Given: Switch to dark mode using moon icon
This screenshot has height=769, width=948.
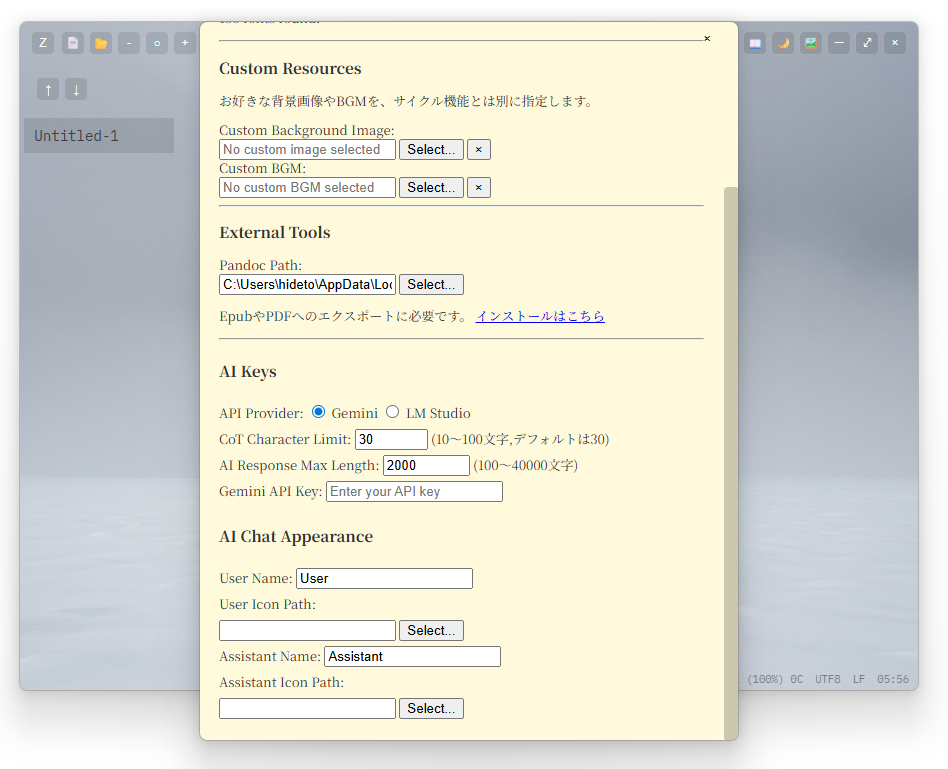Looking at the screenshot, I should [x=783, y=43].
